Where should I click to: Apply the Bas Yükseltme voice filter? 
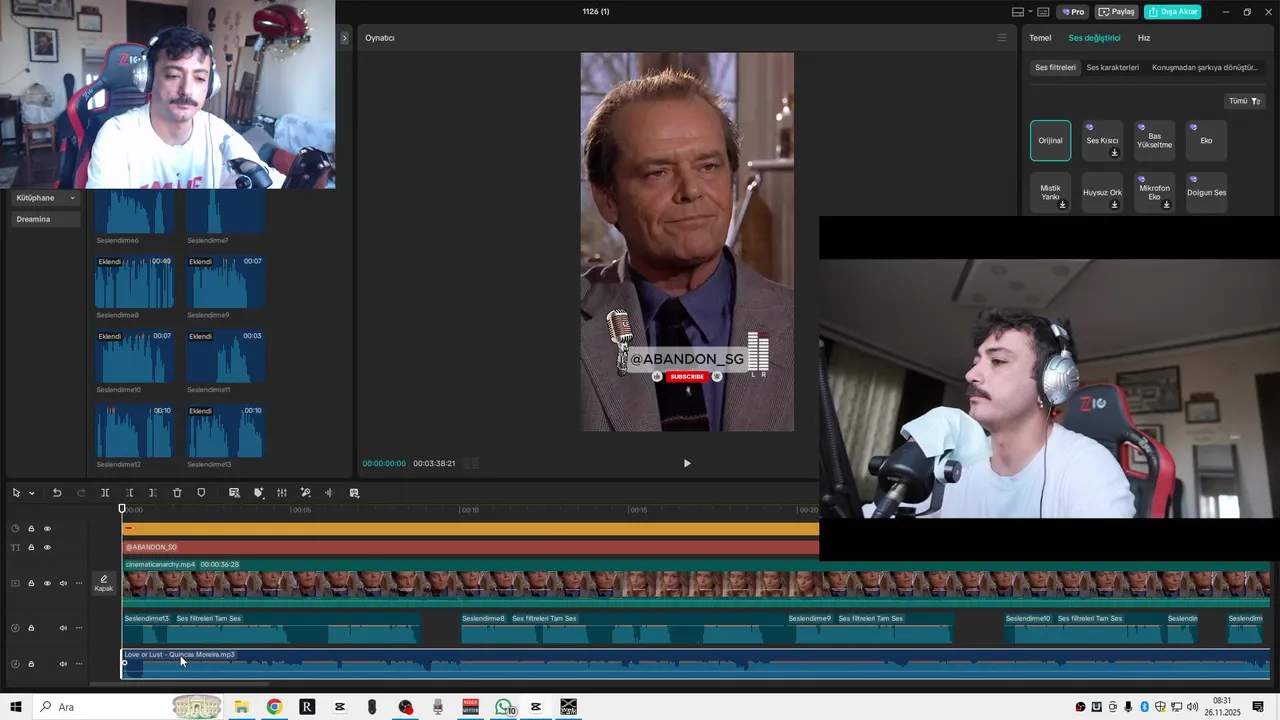tap(1154, 141)
